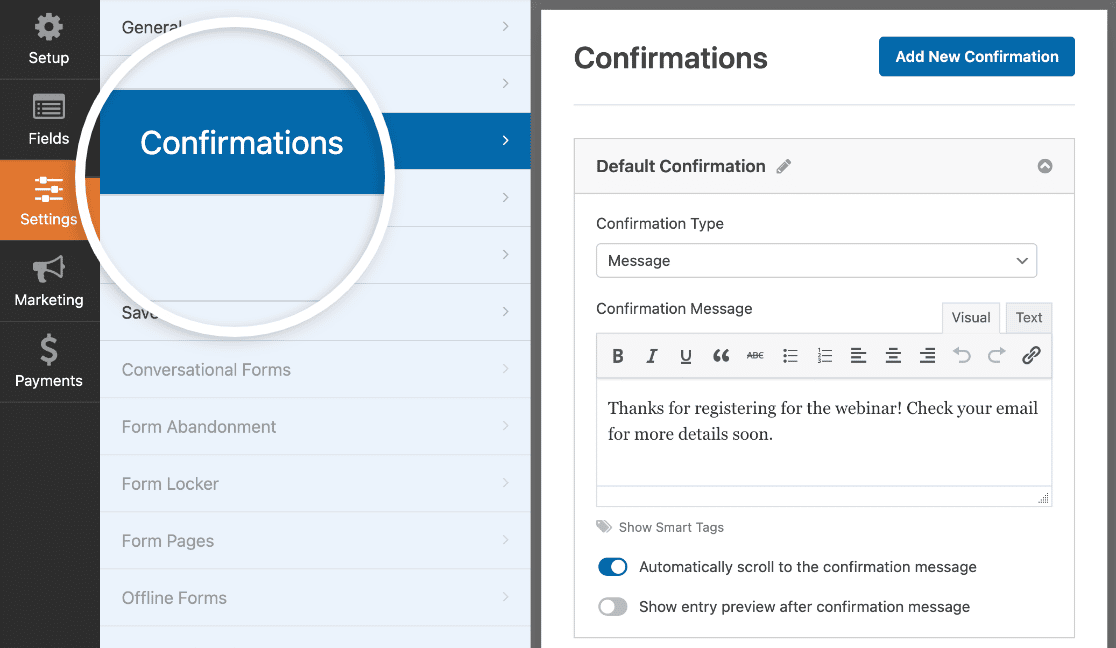Toggle bold formatting in editor

click(x=618, y=356)
